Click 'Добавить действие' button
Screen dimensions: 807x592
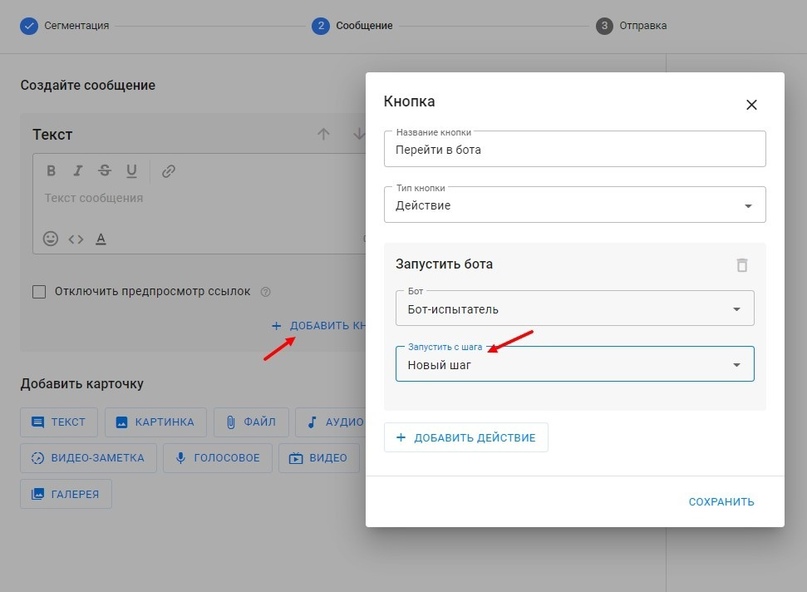tap(466, 438)
